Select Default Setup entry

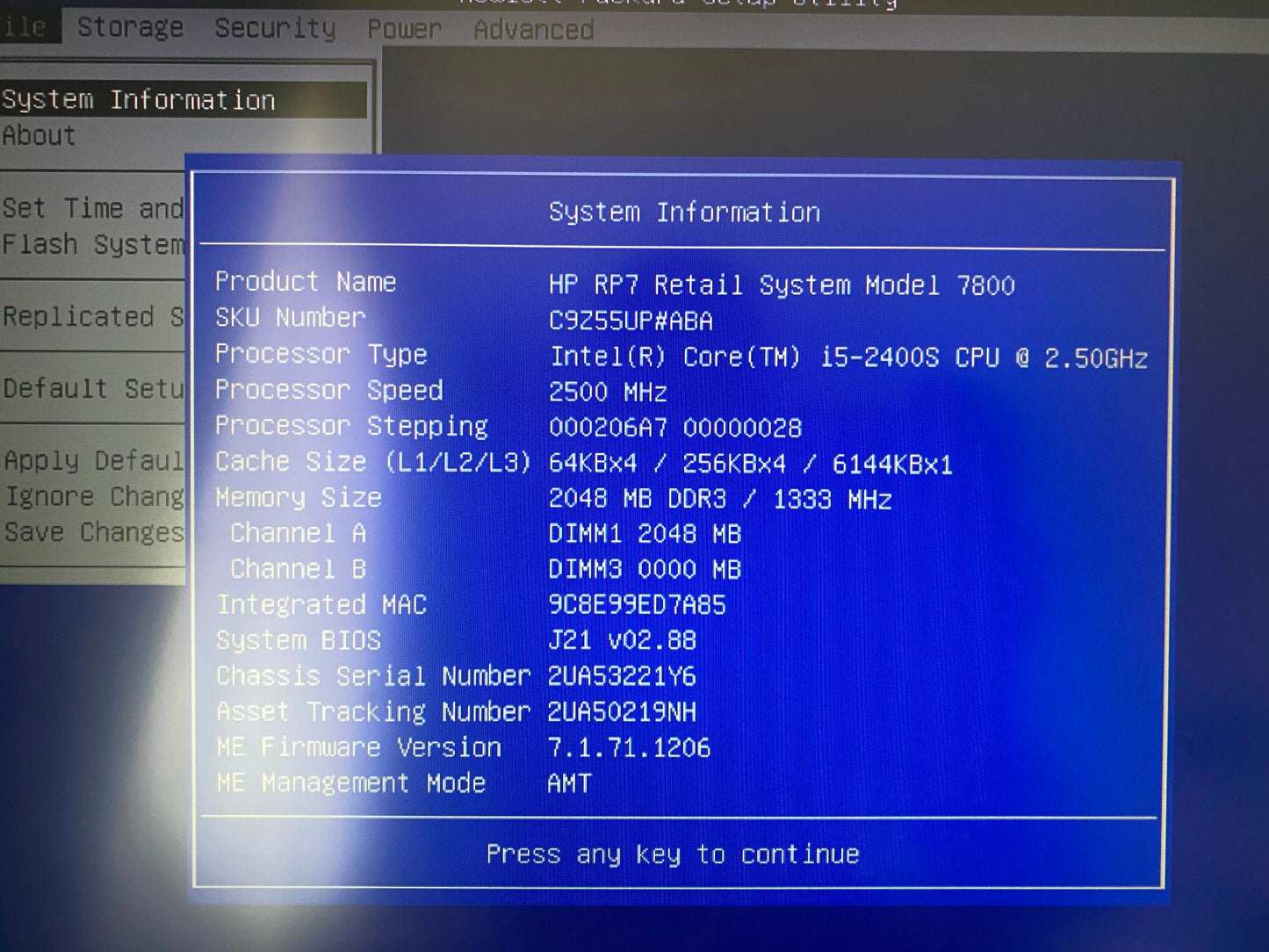(93, 388)
